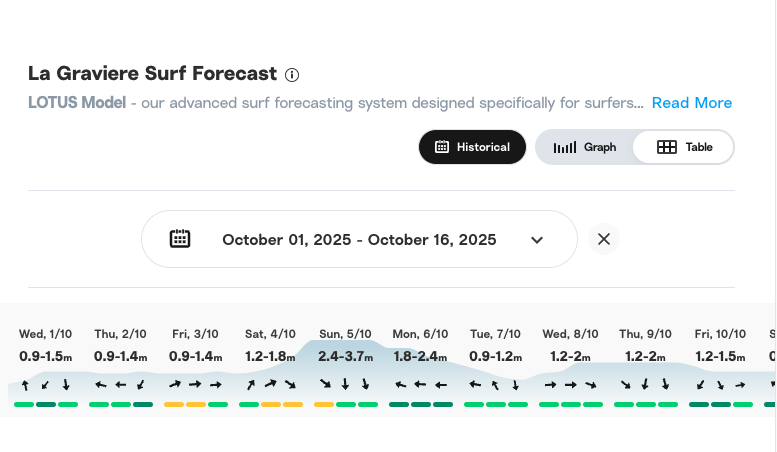Screen dimensions: 777x452
Task: Click the first wind arrow under Wed, 1/10
Action: 25,384
